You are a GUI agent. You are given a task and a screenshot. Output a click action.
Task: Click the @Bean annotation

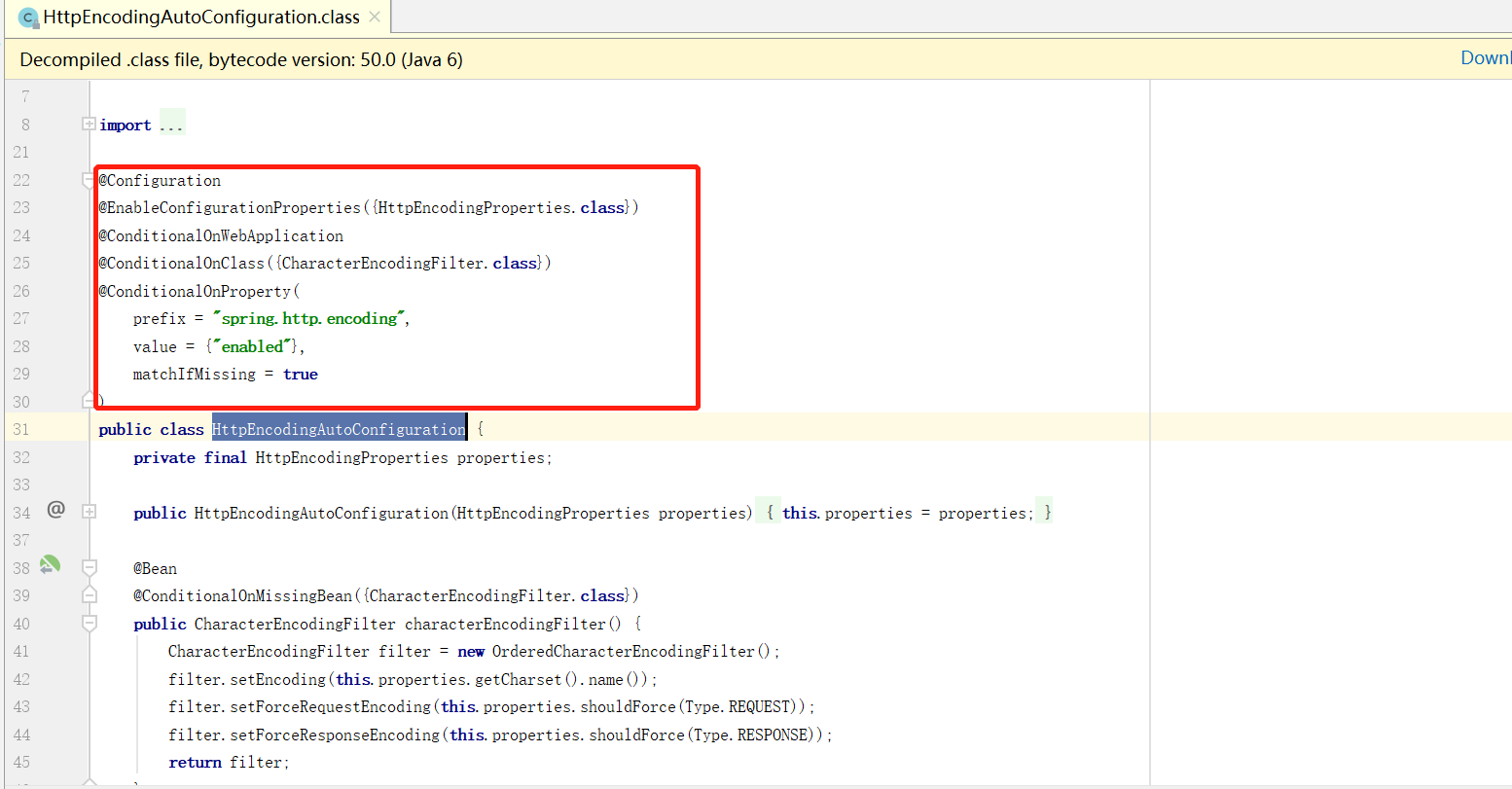click(156, 568)
